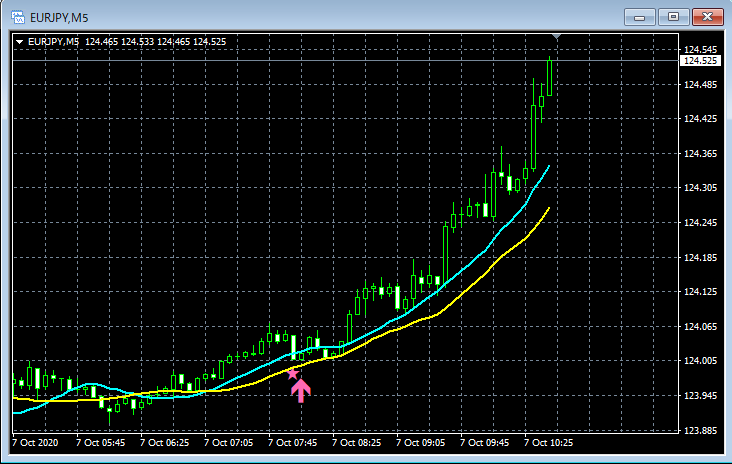Click the 124.005 price scale label

(700, 361)
